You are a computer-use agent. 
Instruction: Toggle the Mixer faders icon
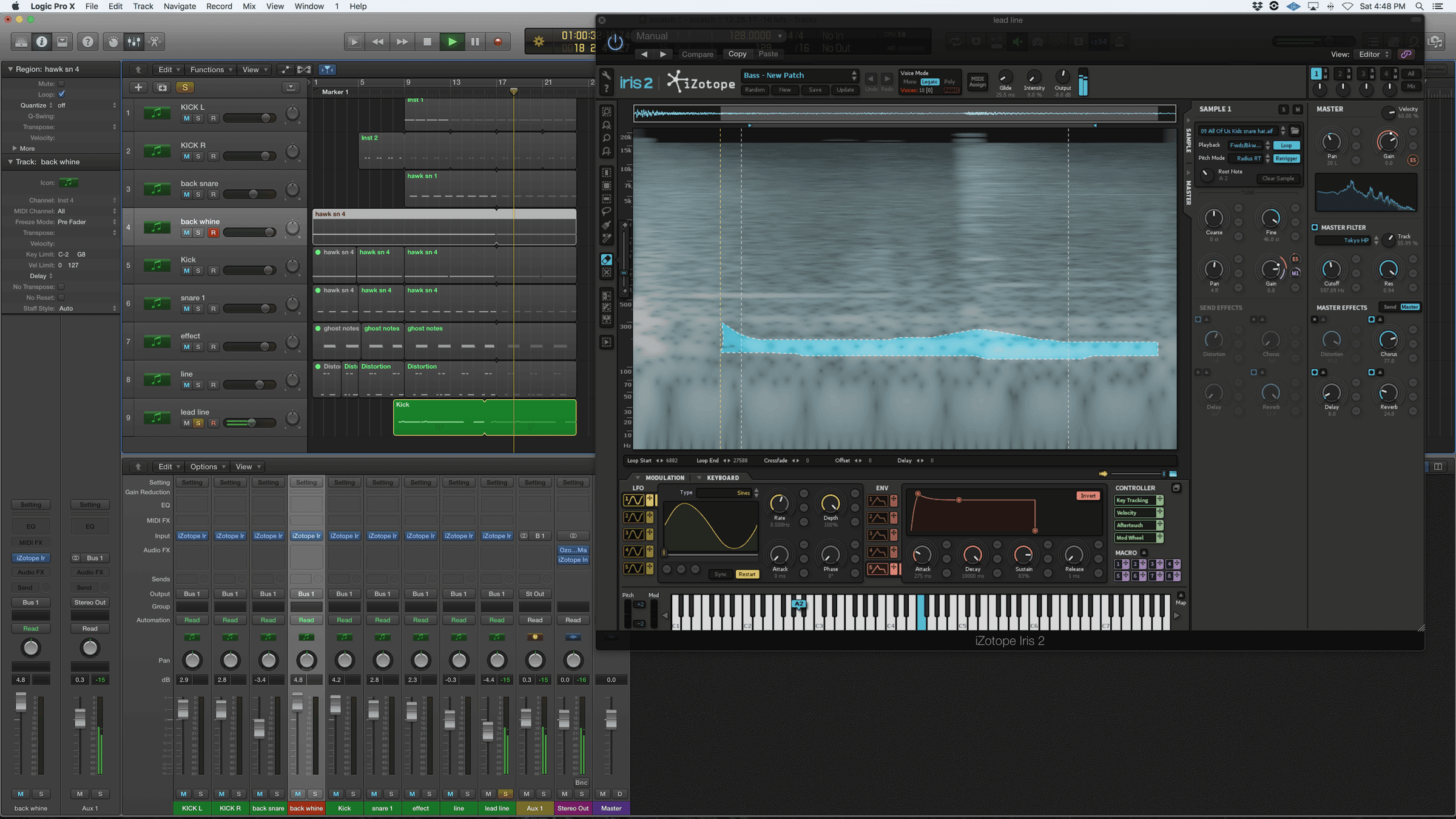pyautogui.click(x=134, y=42)
